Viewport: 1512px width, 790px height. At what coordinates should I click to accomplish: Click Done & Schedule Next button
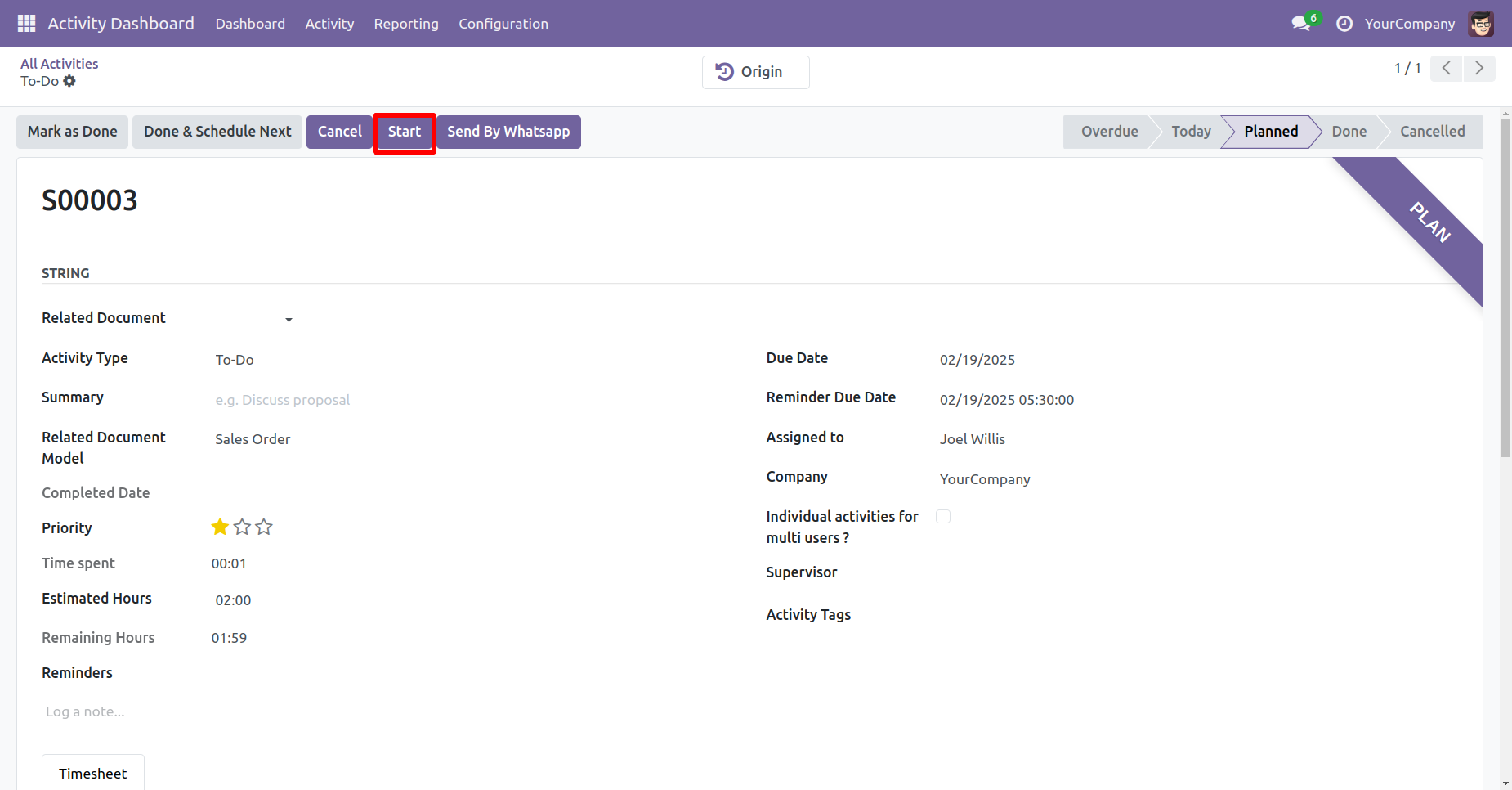tap(217, 132)
